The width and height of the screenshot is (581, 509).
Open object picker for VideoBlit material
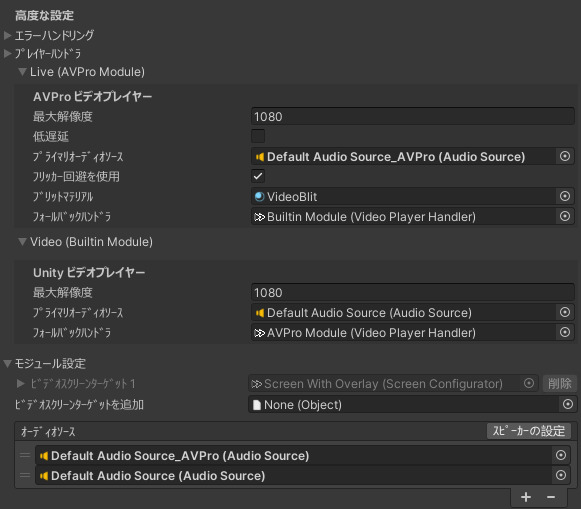[565, 196]
